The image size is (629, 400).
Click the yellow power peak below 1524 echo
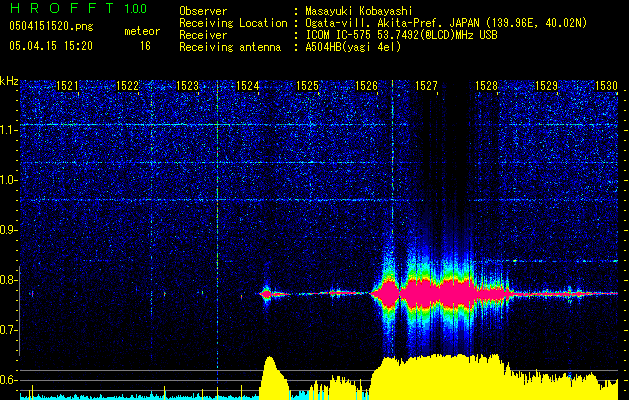click(x=273, y=377)
